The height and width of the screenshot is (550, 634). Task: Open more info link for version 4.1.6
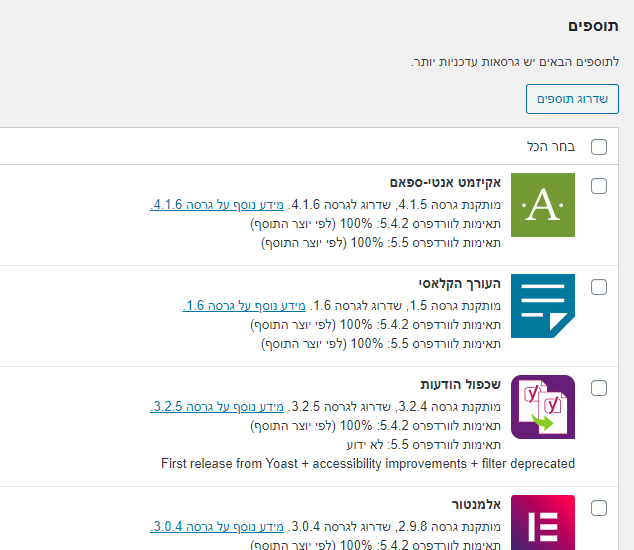[217, 205]
